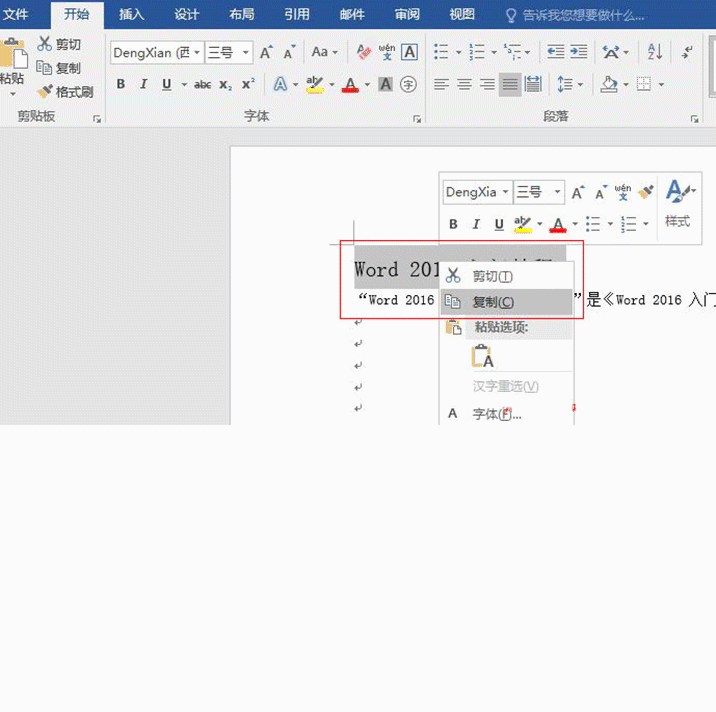Click the ribbon Phonetic Guide wén icon

pos(387,52)
